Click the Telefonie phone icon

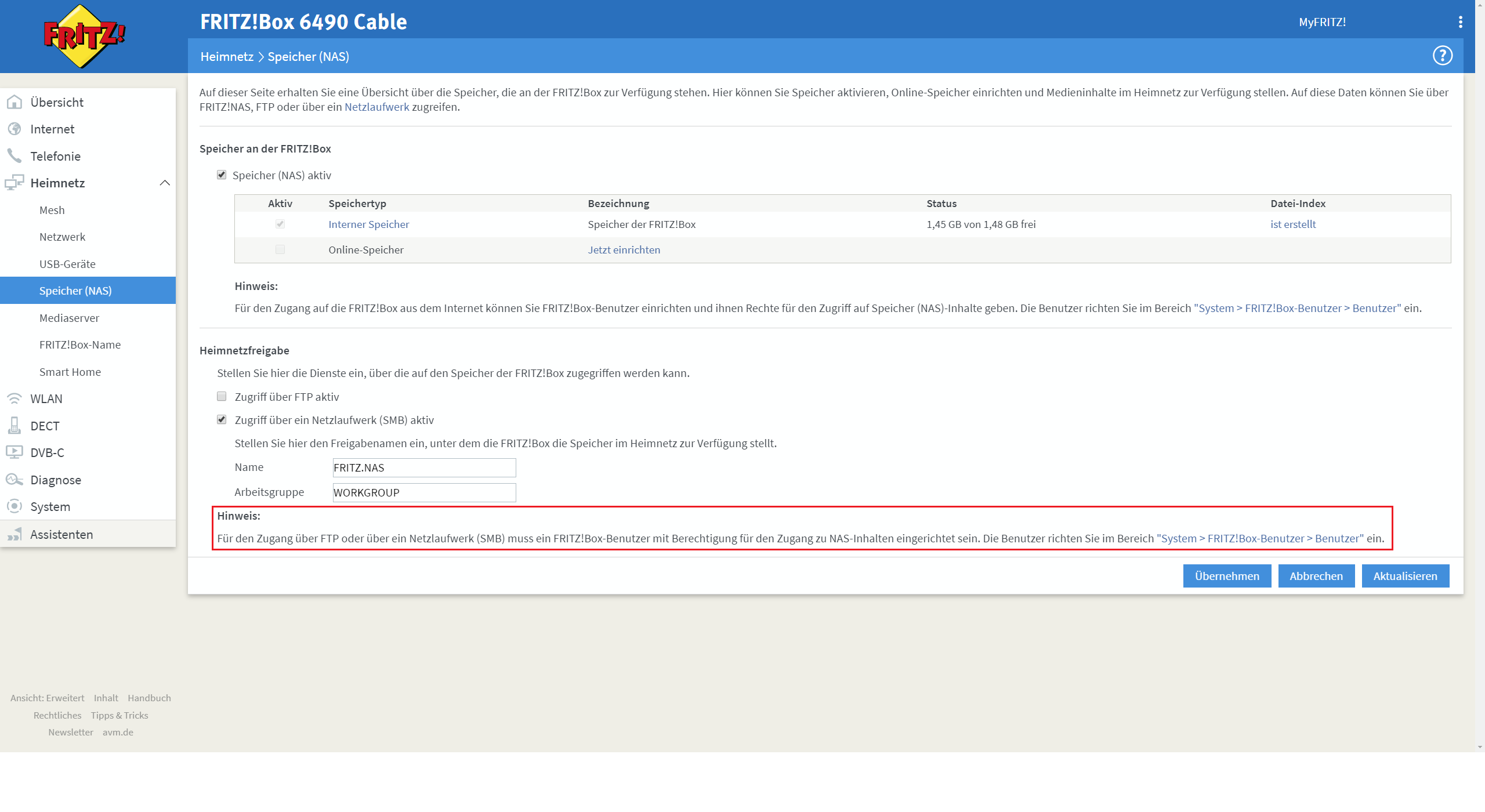click(x=15, y=155)
